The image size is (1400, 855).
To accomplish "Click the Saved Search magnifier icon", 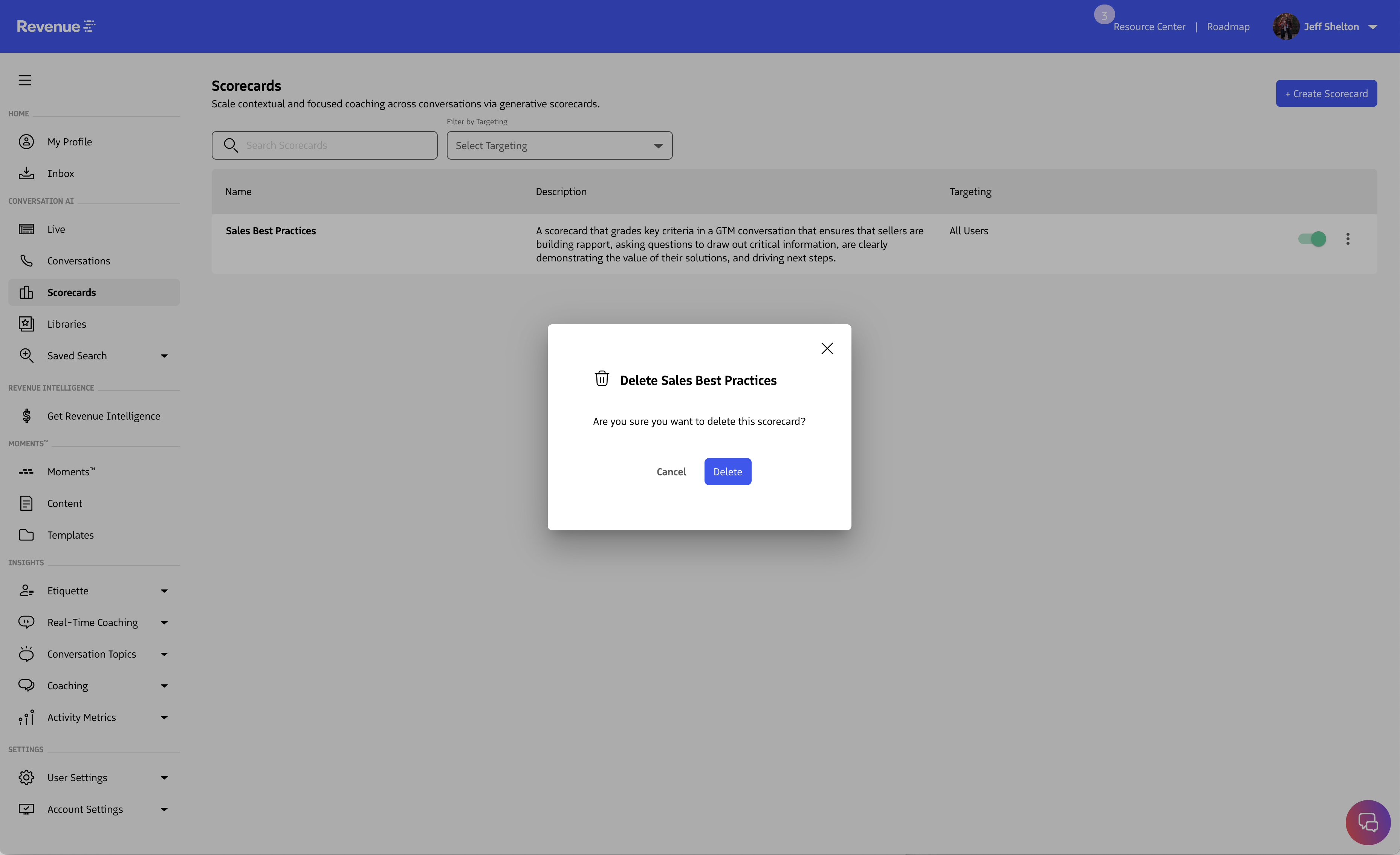I will 26,356.
